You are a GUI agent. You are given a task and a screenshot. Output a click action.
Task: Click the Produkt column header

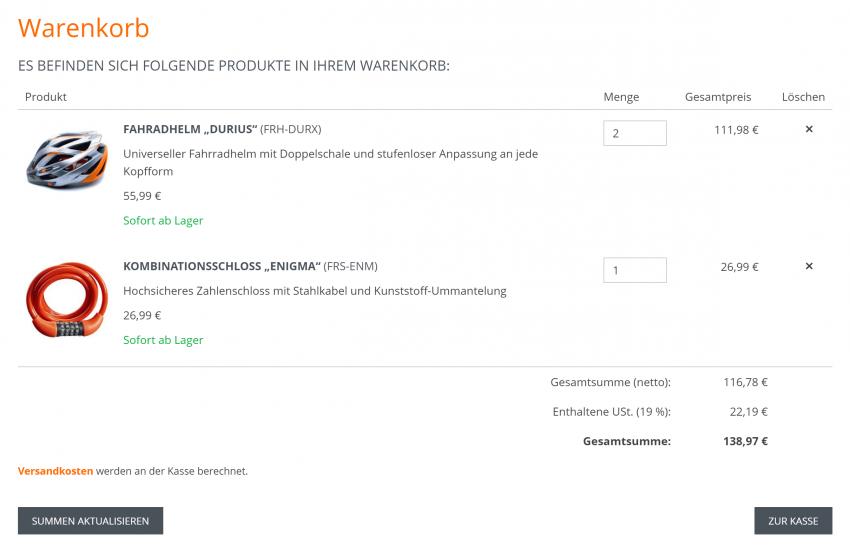[46, 97]
